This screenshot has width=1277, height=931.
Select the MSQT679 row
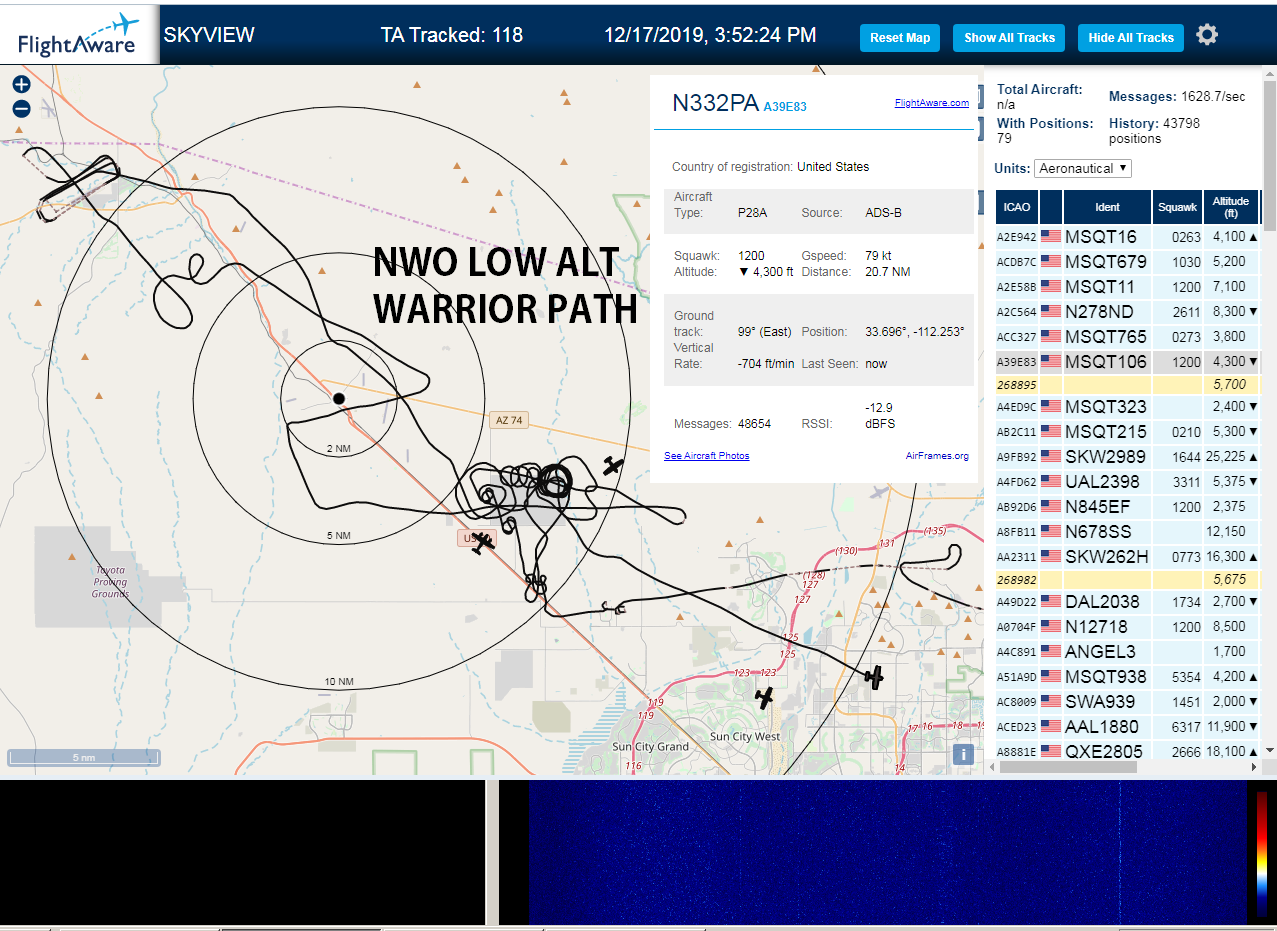pyautogui.click(x=1127, y=262)
